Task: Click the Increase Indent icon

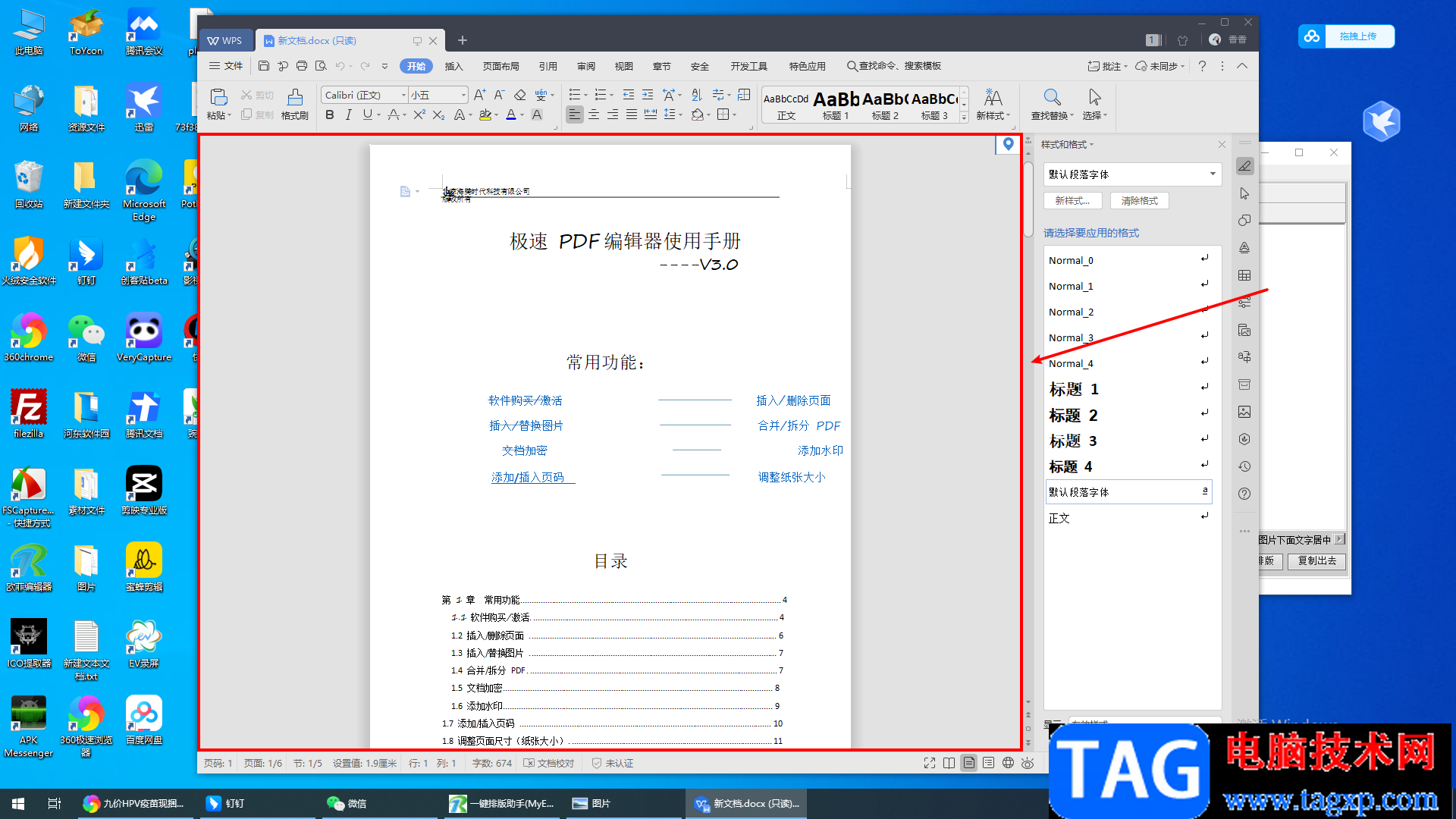Action: pos(648,95)
